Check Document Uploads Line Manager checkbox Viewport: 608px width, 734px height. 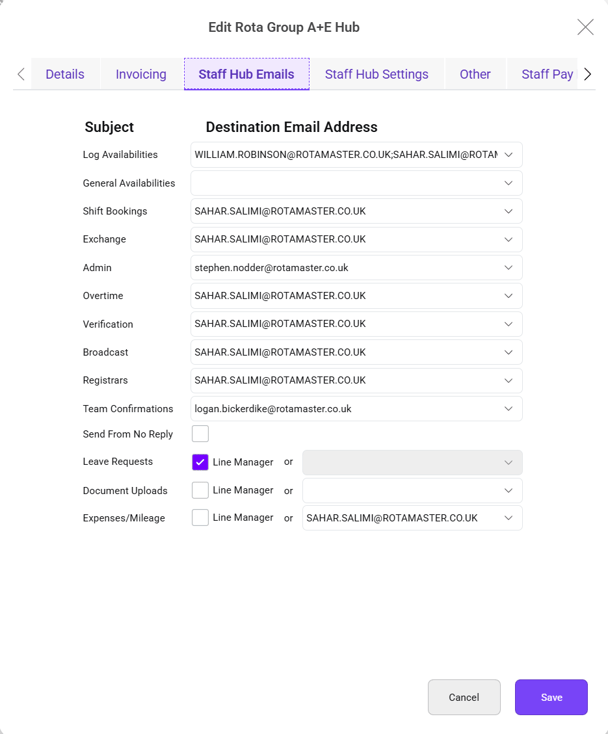(200, 490)
